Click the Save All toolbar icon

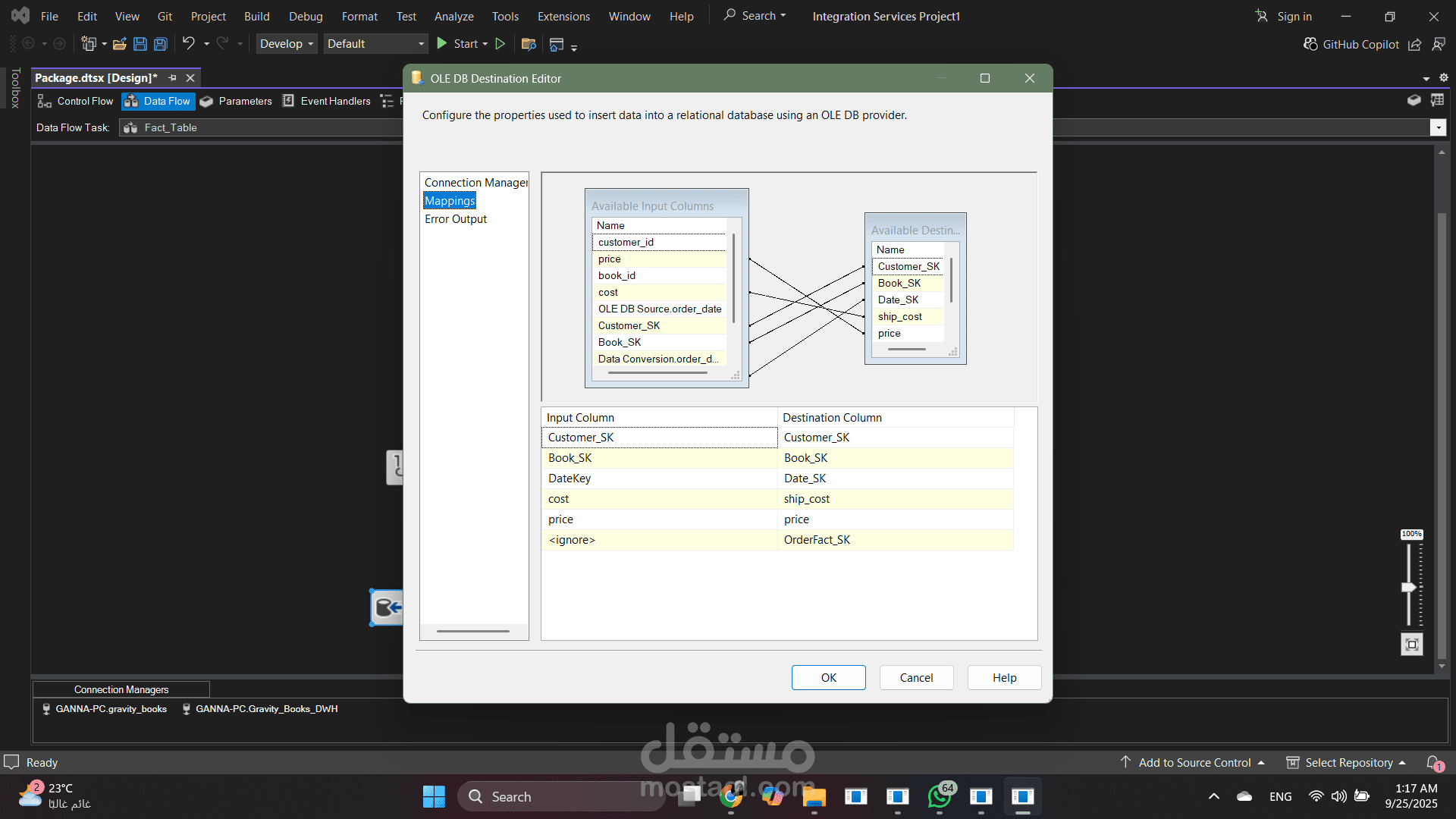tap(160, 44)
